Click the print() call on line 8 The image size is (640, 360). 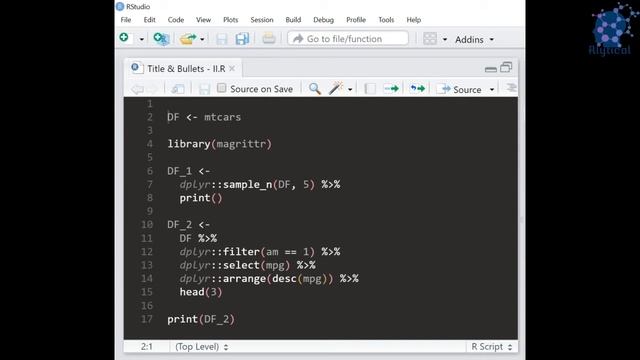point(201,198)
